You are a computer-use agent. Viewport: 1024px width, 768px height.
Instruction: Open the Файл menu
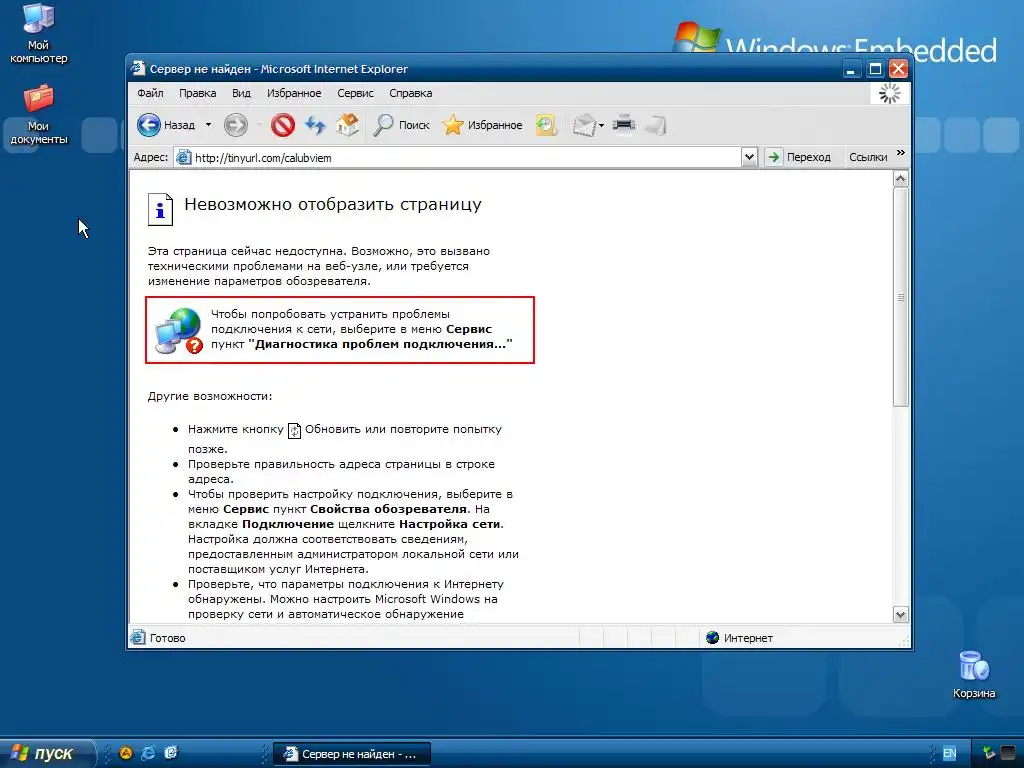(x=150, y=93)
